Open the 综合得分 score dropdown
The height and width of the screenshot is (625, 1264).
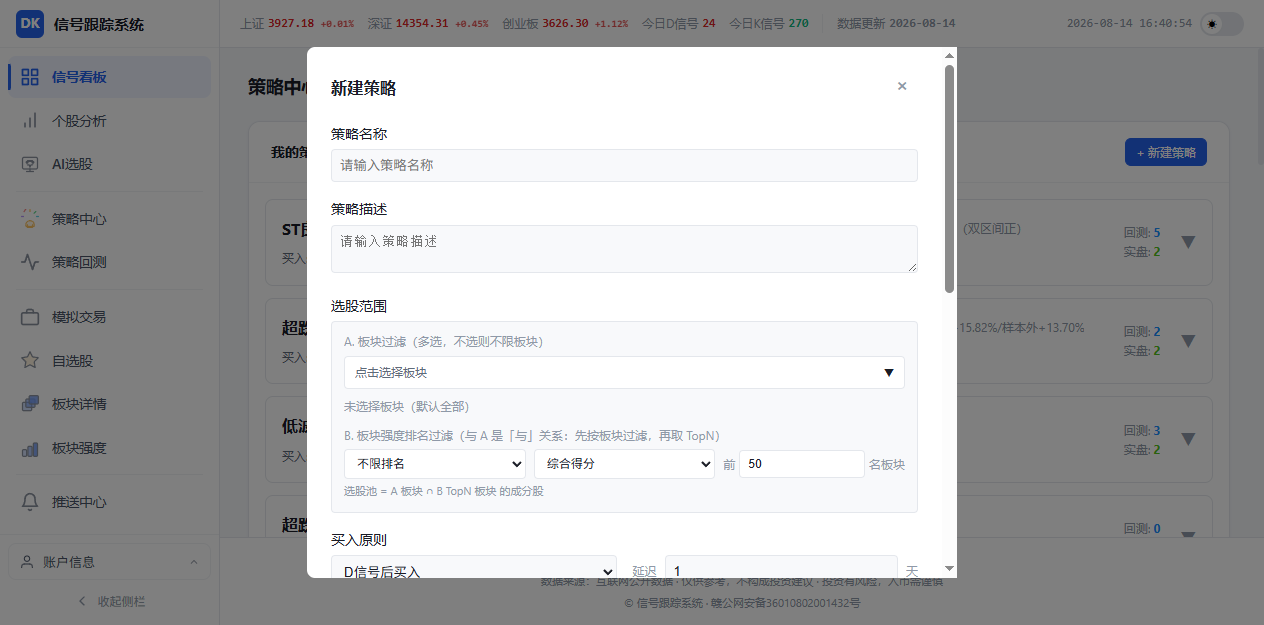tap(624, 464)
